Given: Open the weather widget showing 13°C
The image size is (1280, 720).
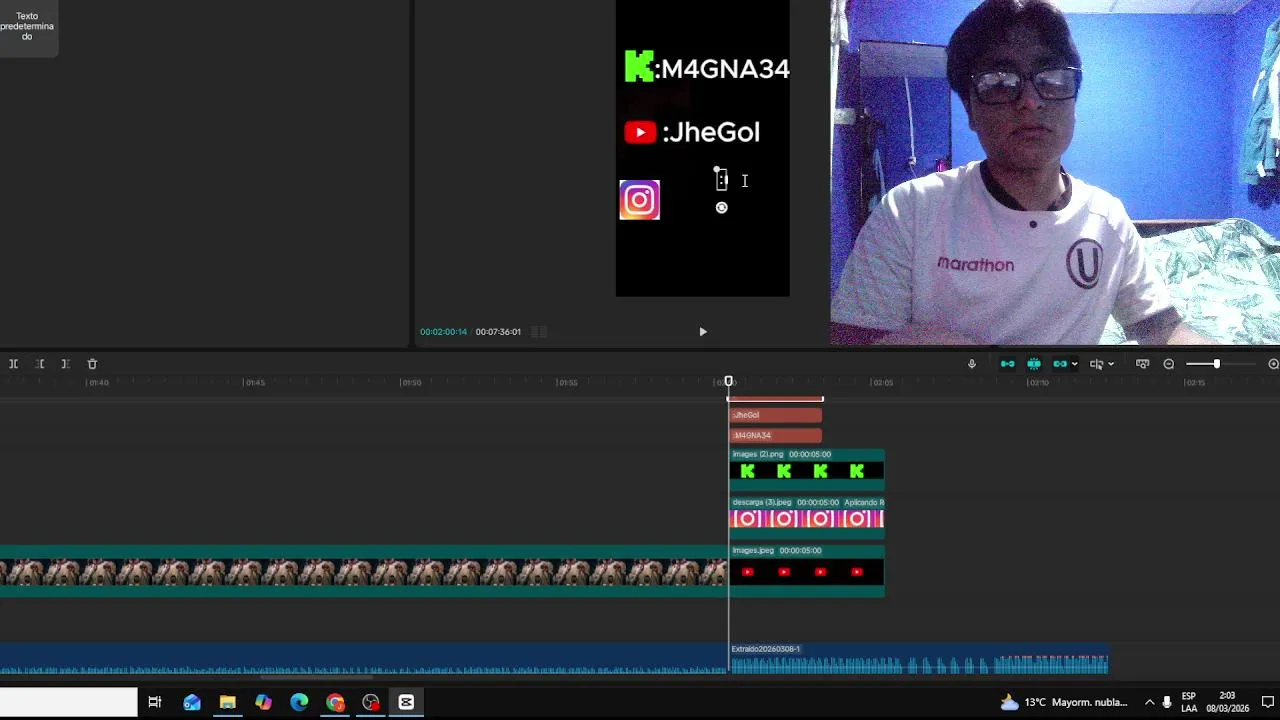Looking at the screenshot, I should (1063, 702).
